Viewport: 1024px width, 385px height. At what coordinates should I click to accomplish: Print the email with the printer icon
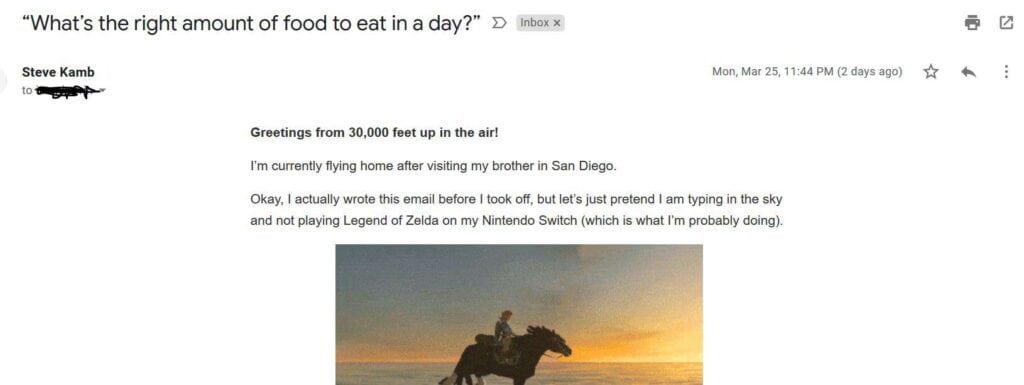point(972,23)
